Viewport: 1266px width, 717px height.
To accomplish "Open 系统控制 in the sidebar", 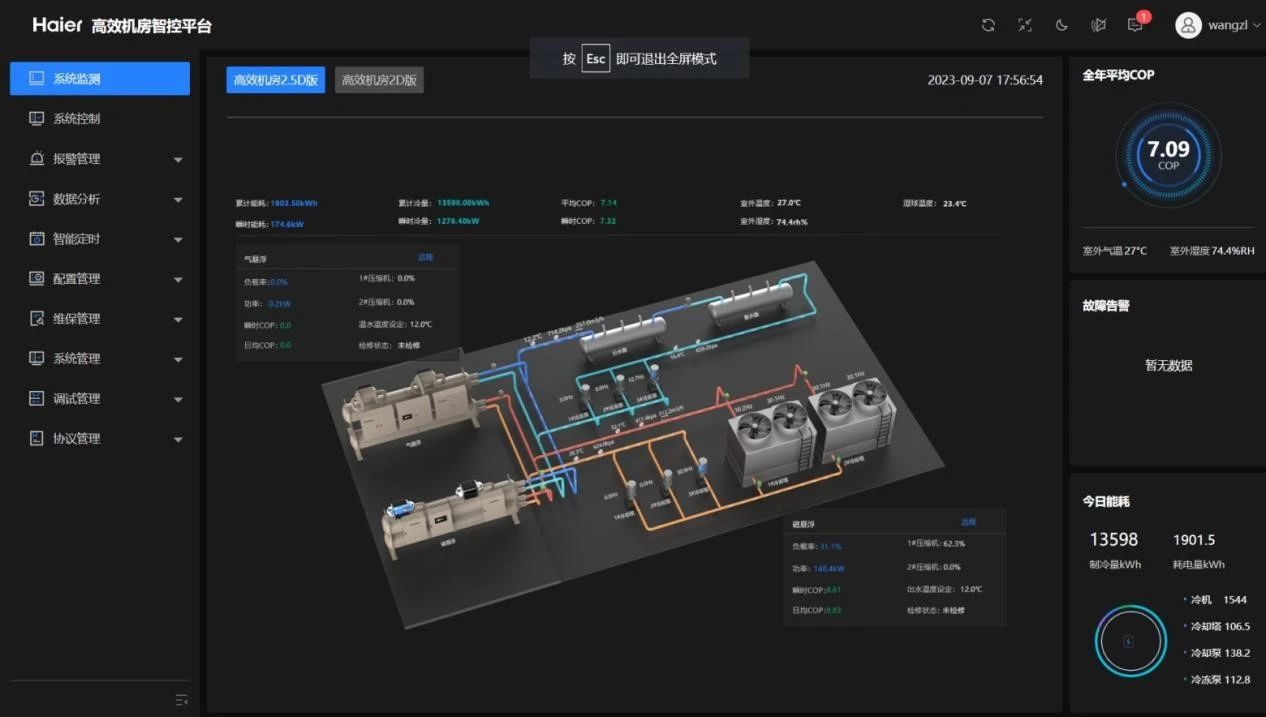I will pos(100,118).
